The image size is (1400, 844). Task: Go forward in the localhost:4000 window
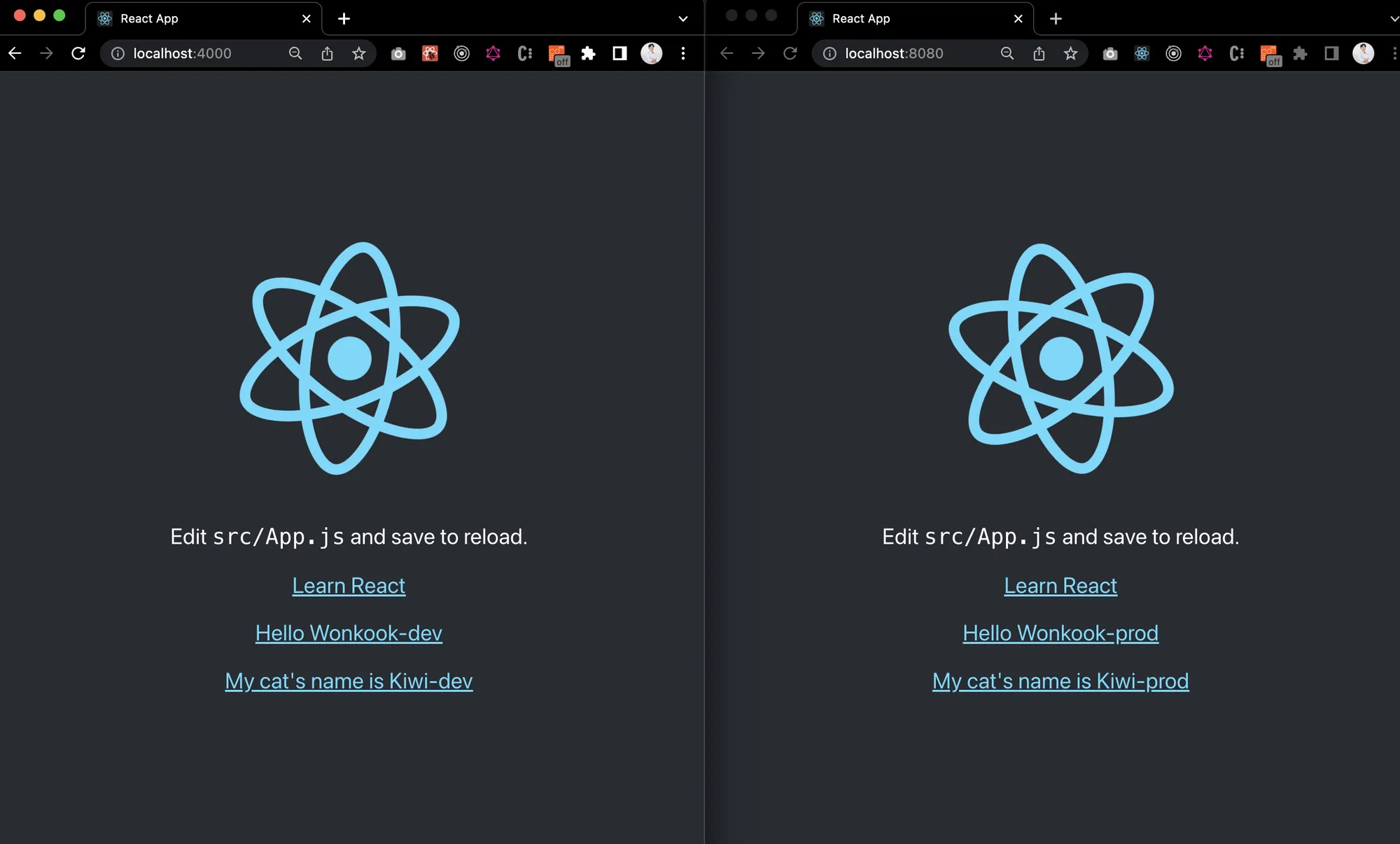46,53
